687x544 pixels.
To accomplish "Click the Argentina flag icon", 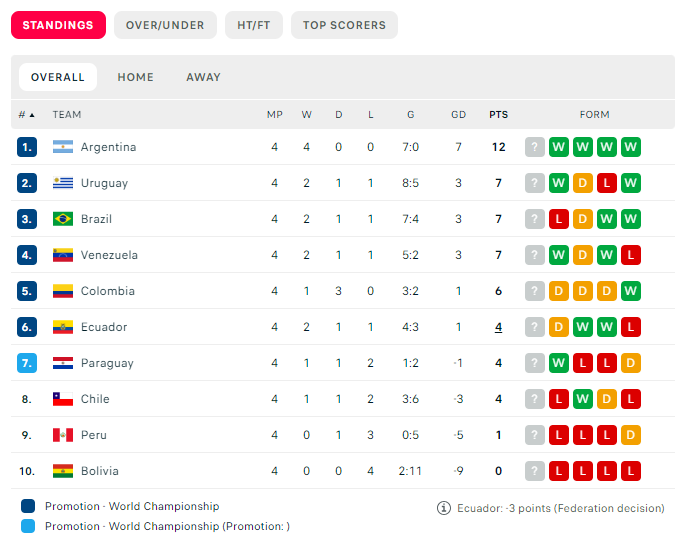I will tap(63, 147).
